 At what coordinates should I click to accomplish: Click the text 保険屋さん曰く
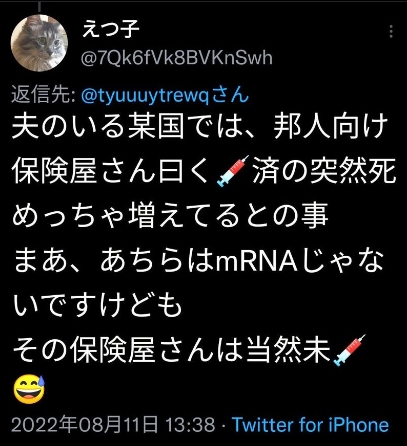coord(113,171)
